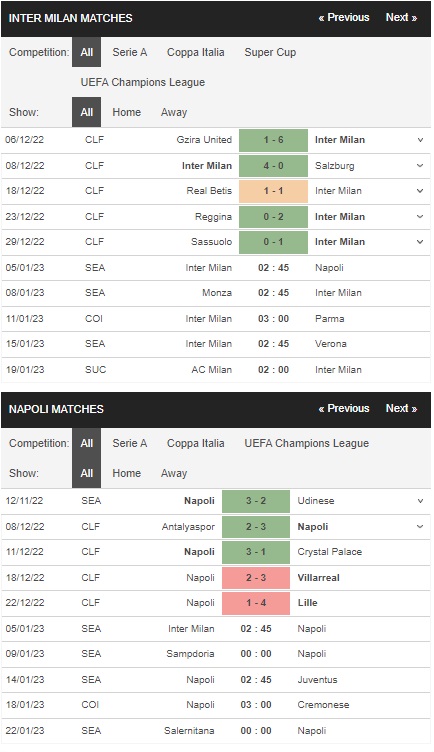Open Juventus team link in Napoli fixtures
The image size is (434, 752).
[317, 680]
